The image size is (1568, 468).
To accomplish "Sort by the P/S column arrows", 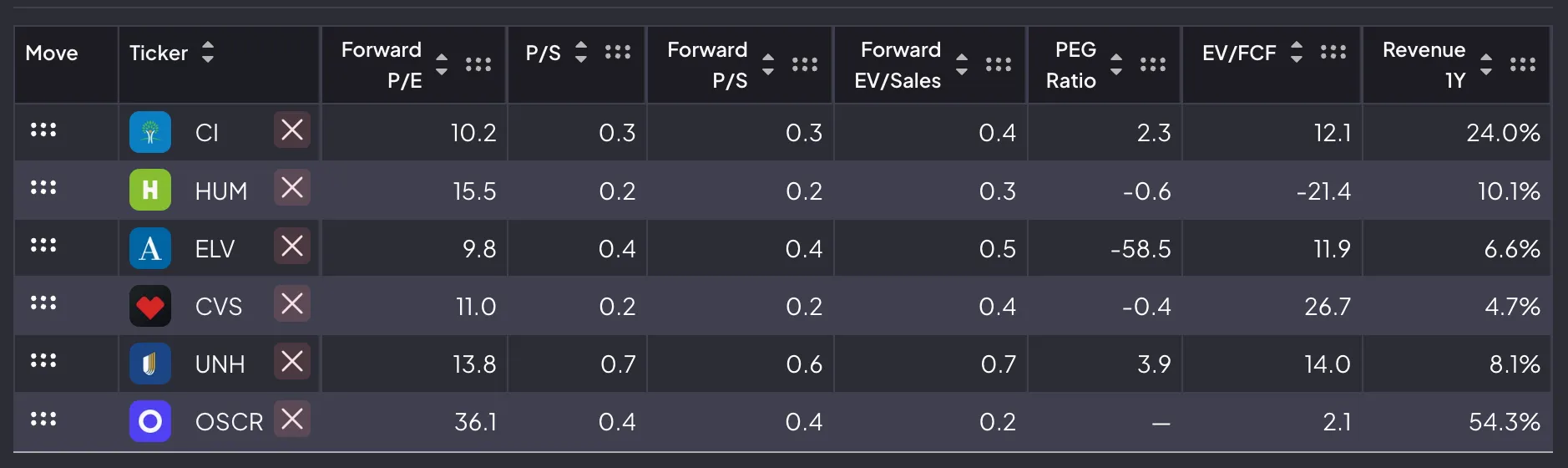I will [x=581, y=52].
